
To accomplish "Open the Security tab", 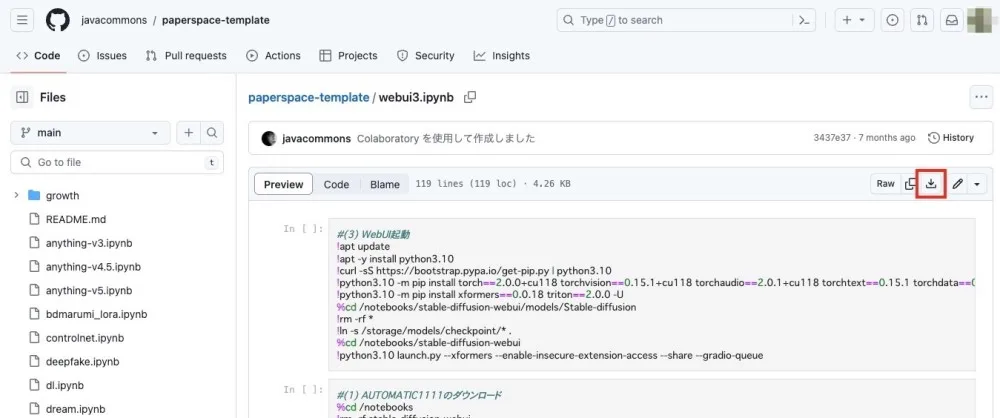I will pyautogui.click(x=425, y=56).
